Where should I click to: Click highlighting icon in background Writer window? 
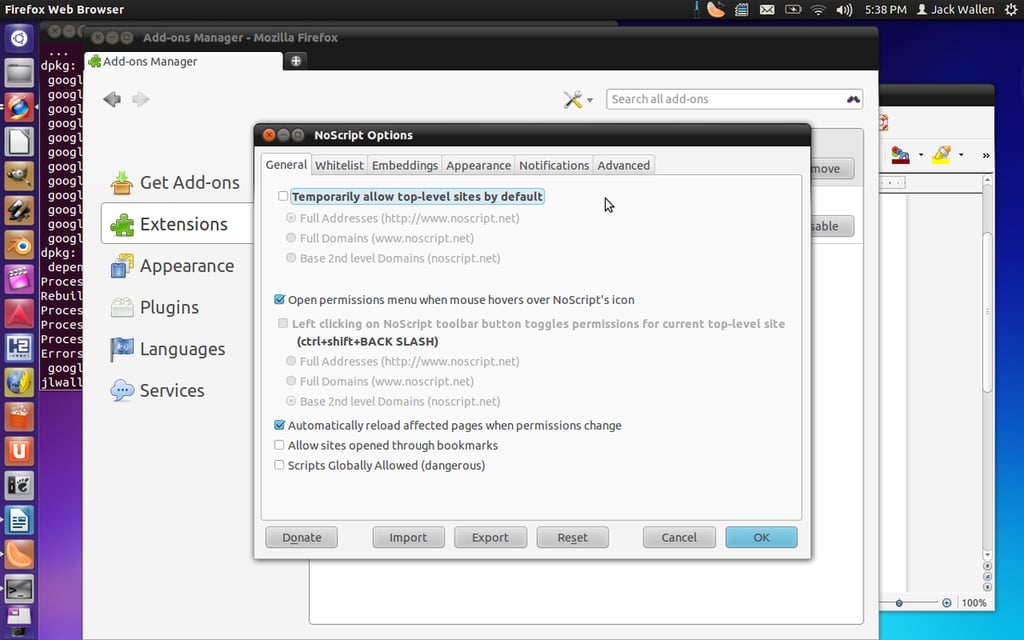941,155
